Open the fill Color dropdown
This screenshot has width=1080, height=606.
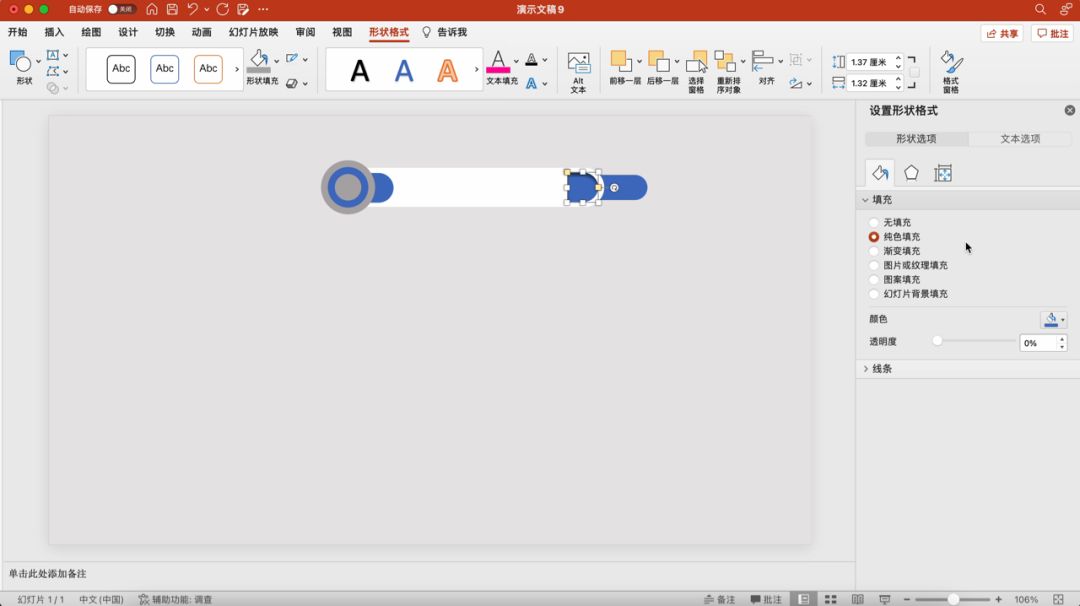[1054, 320]
